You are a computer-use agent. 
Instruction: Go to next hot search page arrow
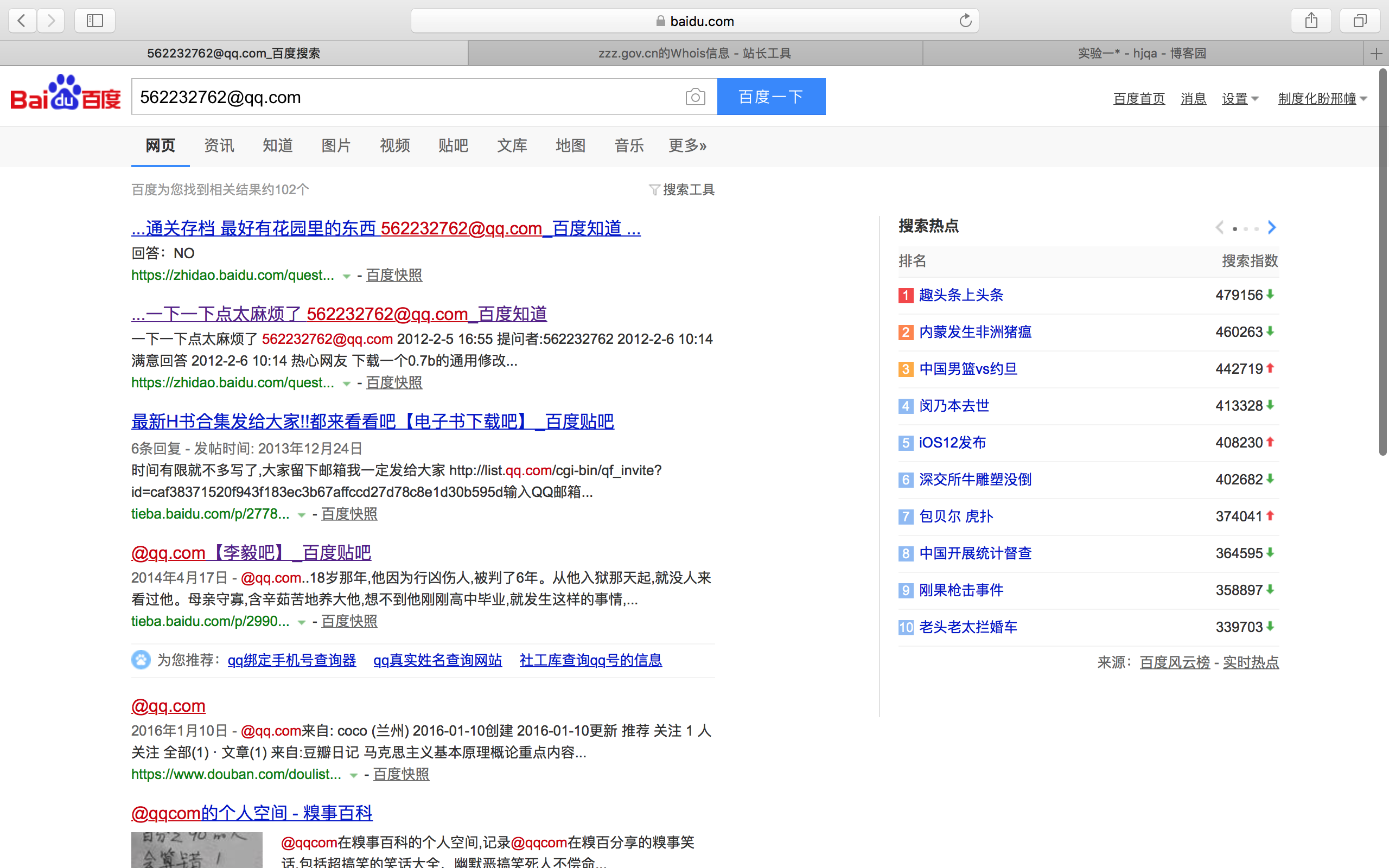click(x=1272, y=228)
